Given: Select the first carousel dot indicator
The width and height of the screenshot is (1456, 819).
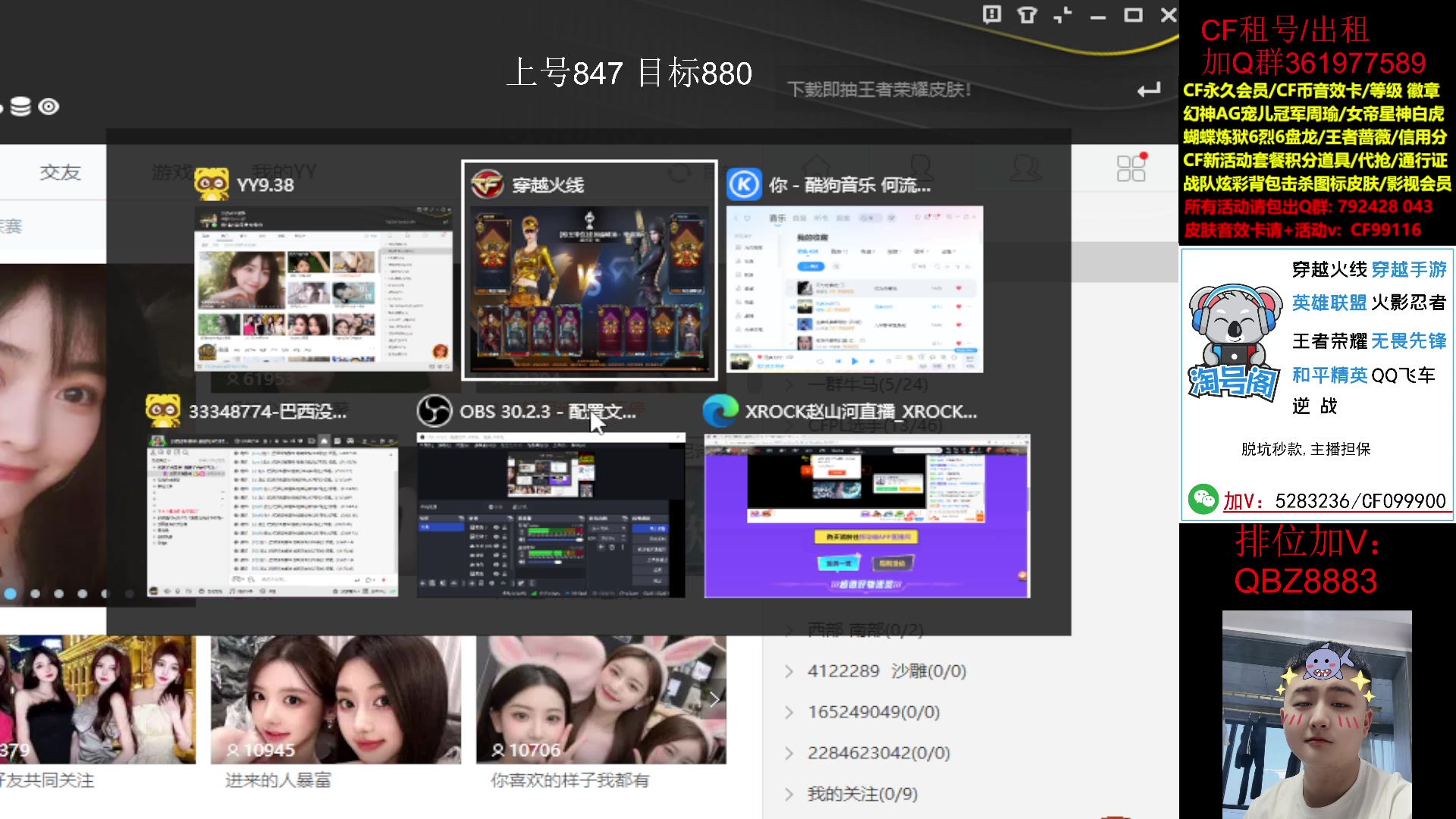Looking at the screenshot, I should [x=11, y=594].
